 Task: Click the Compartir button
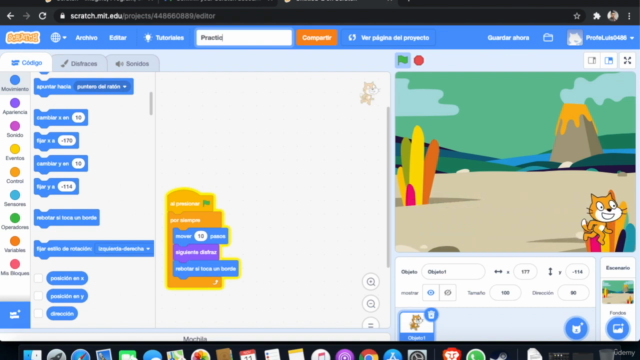pyautogui.click(x=317, y=38)
